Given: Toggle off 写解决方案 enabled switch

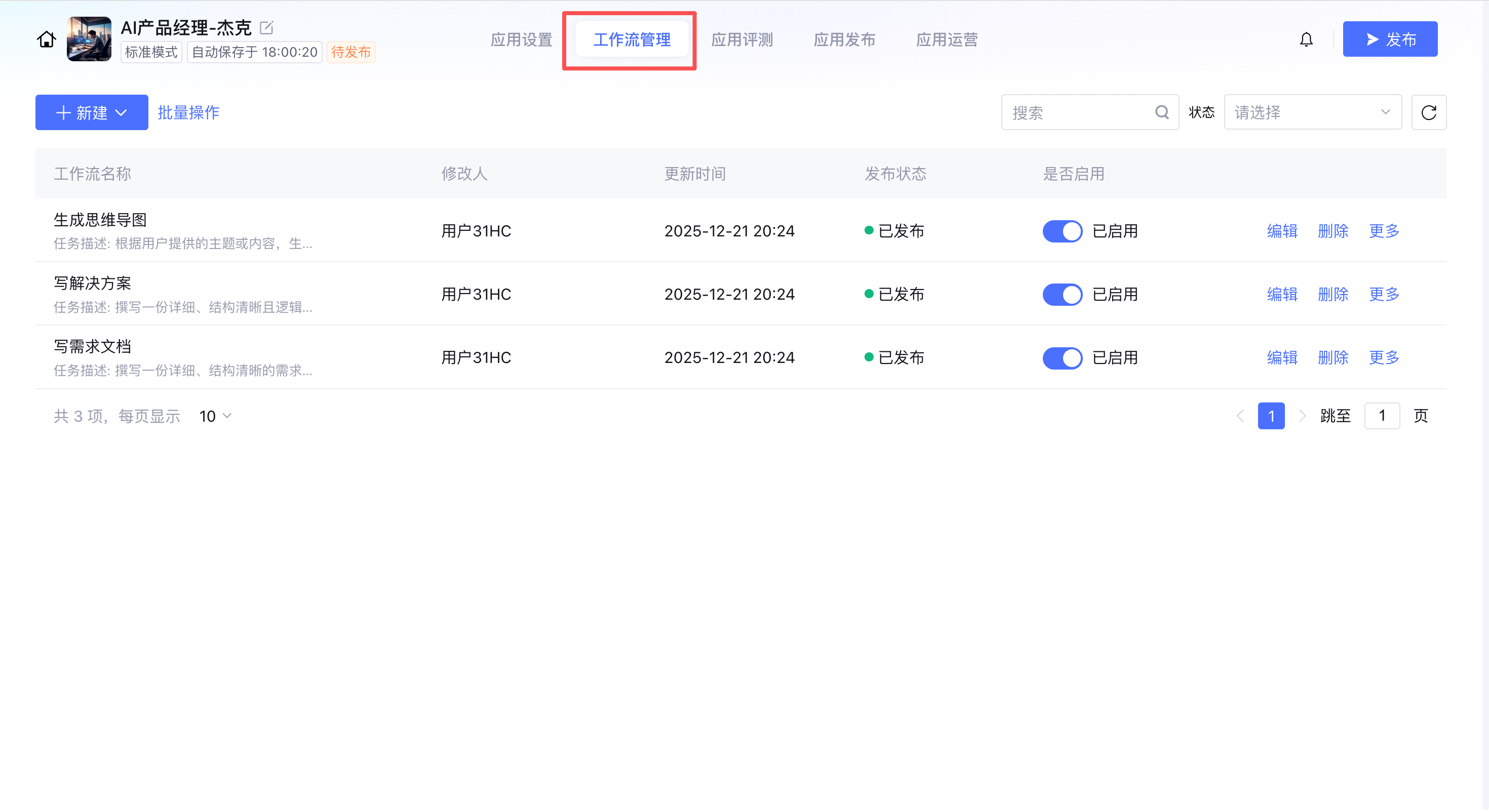Looking at the screenshot, I should (x=1062, y=294).
